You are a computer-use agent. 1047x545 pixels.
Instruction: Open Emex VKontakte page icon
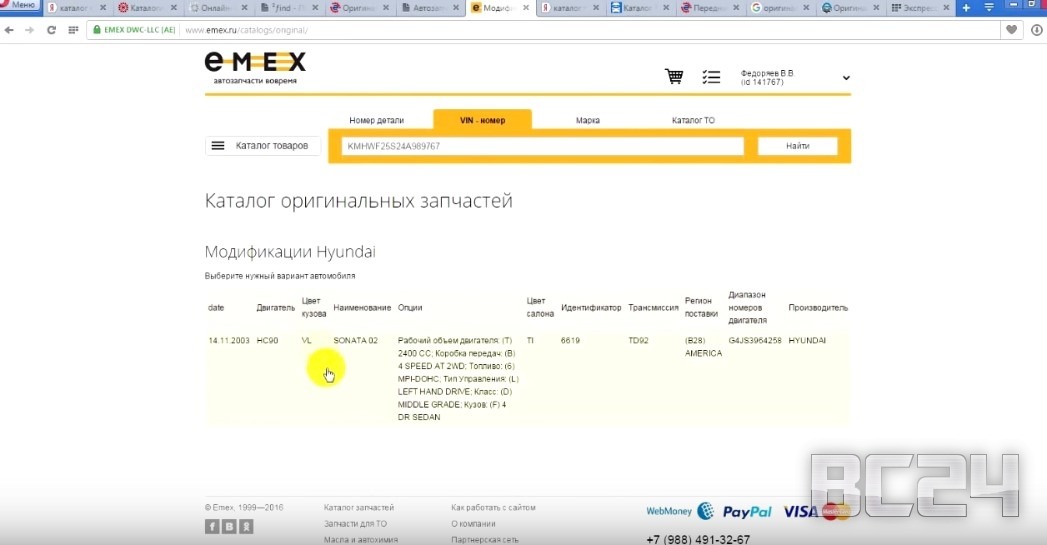click(x=229, y=526)
